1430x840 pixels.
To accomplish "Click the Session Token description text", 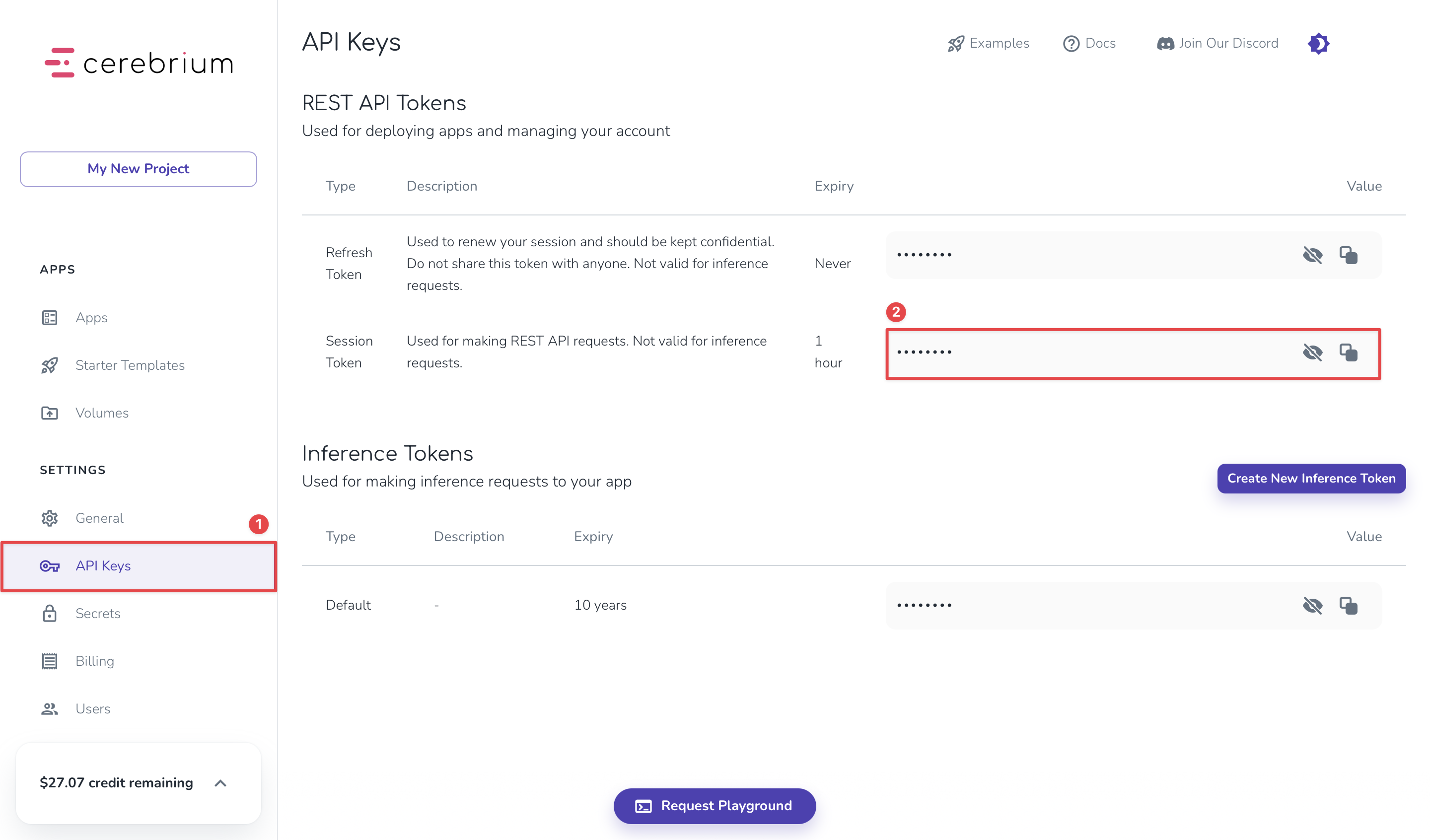I will (x=587, y=352).
